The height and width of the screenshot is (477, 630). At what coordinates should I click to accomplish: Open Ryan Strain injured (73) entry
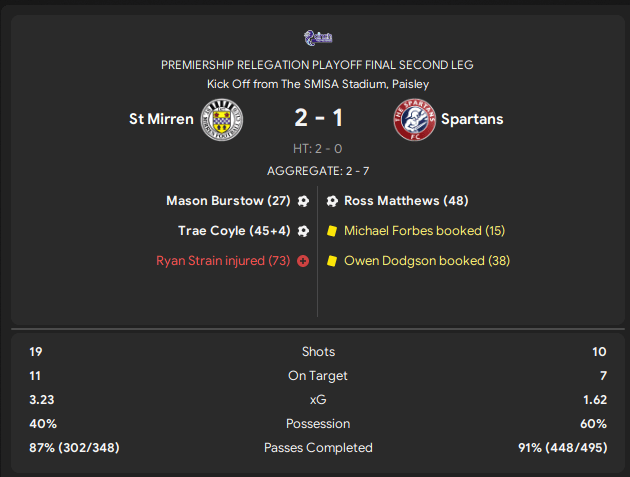coord(224,261)
